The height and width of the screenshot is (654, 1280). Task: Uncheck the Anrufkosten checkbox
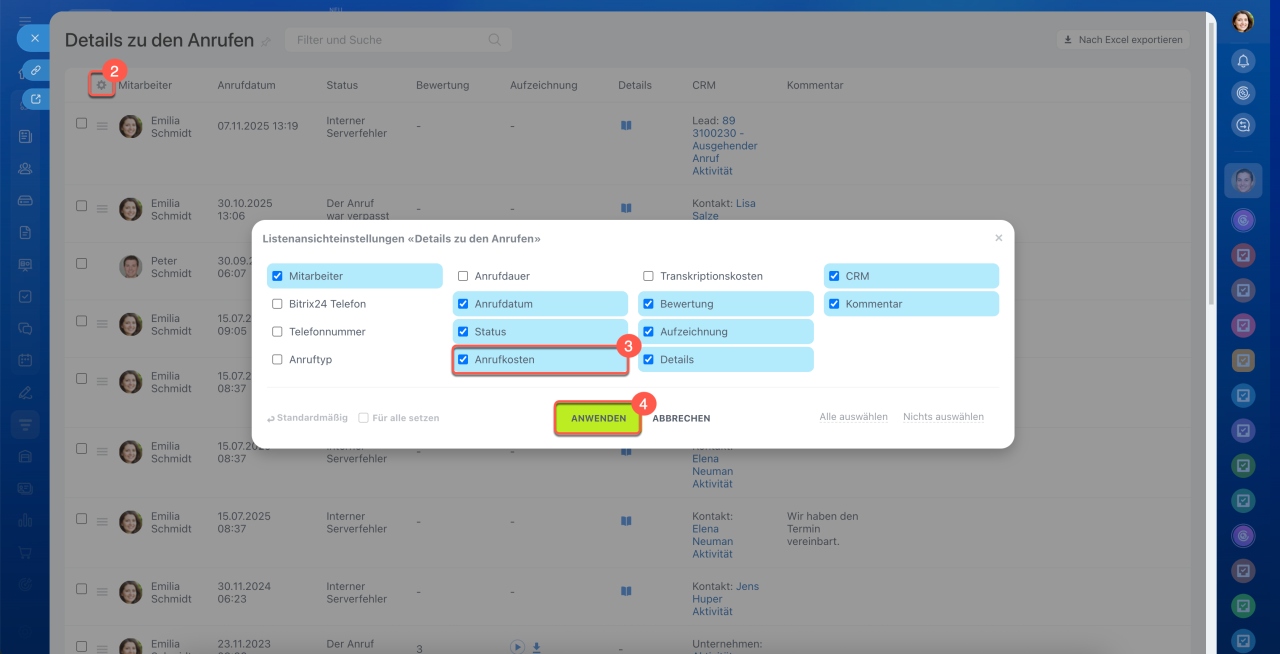click(463, 359)
